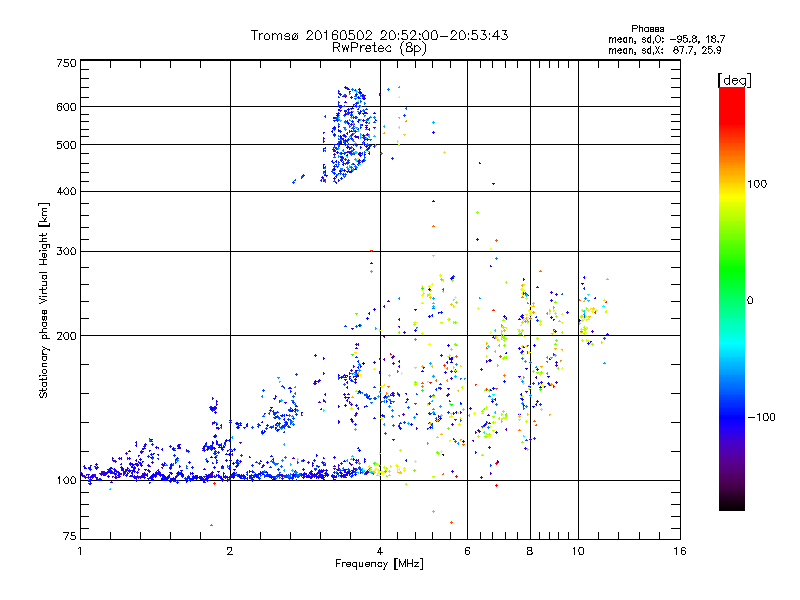The height and width of the screenshot is (600, 800).
Task: Click the y-axis tick label '400'
Action: pos(66,191)
